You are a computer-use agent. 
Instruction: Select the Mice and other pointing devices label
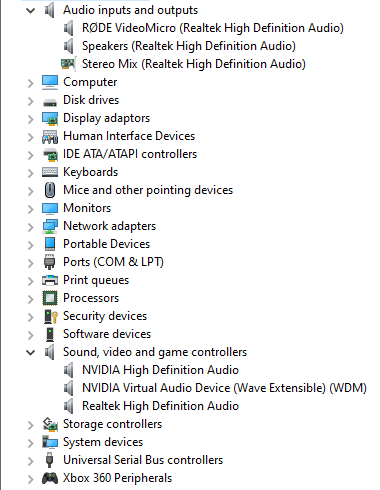pos(148,190)
